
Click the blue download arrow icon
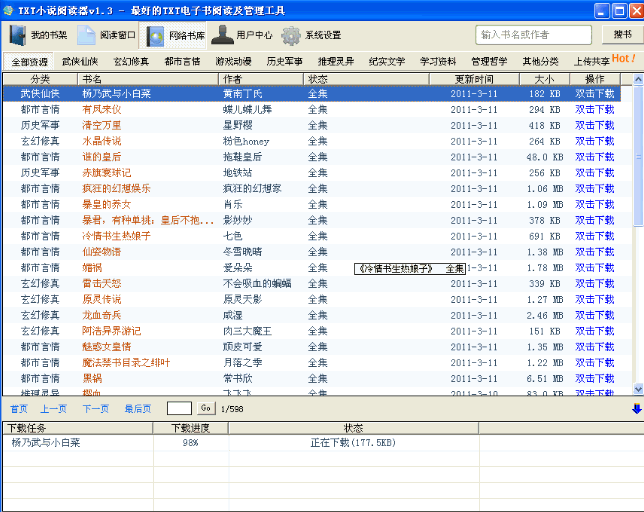click(636, 408)
